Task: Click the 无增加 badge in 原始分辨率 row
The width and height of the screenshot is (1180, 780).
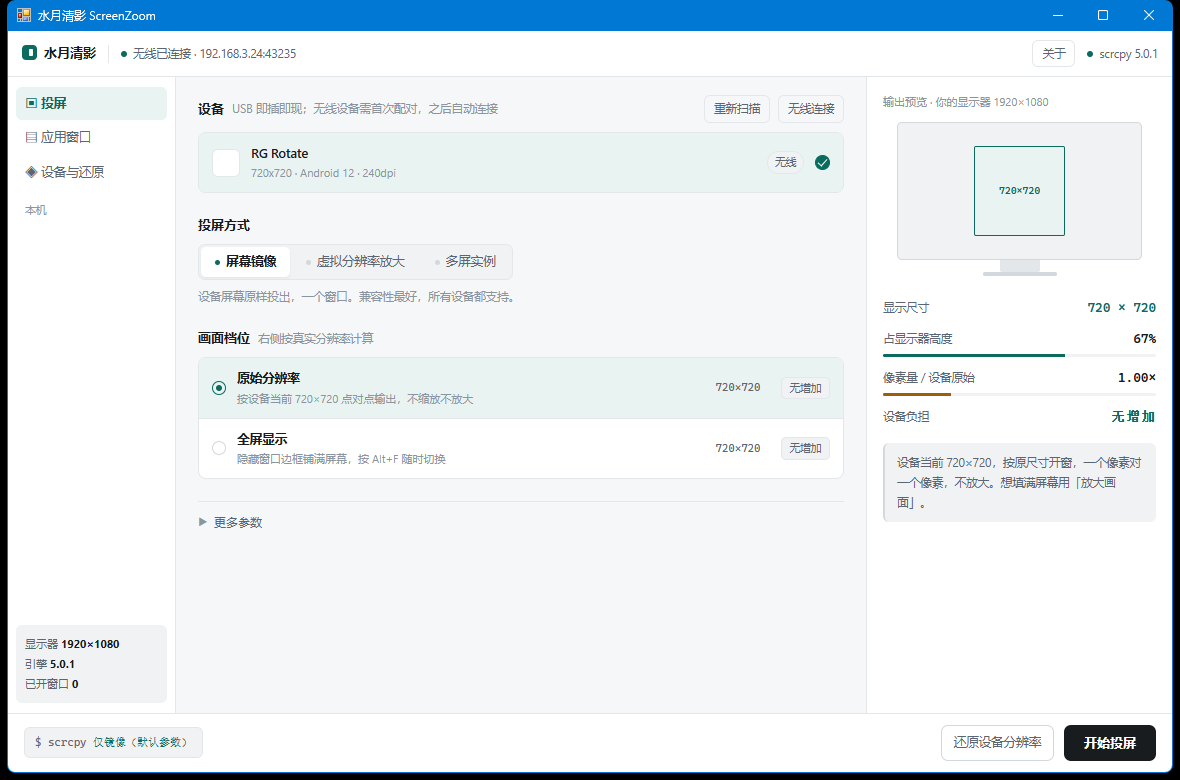Action: click(805, 388)
